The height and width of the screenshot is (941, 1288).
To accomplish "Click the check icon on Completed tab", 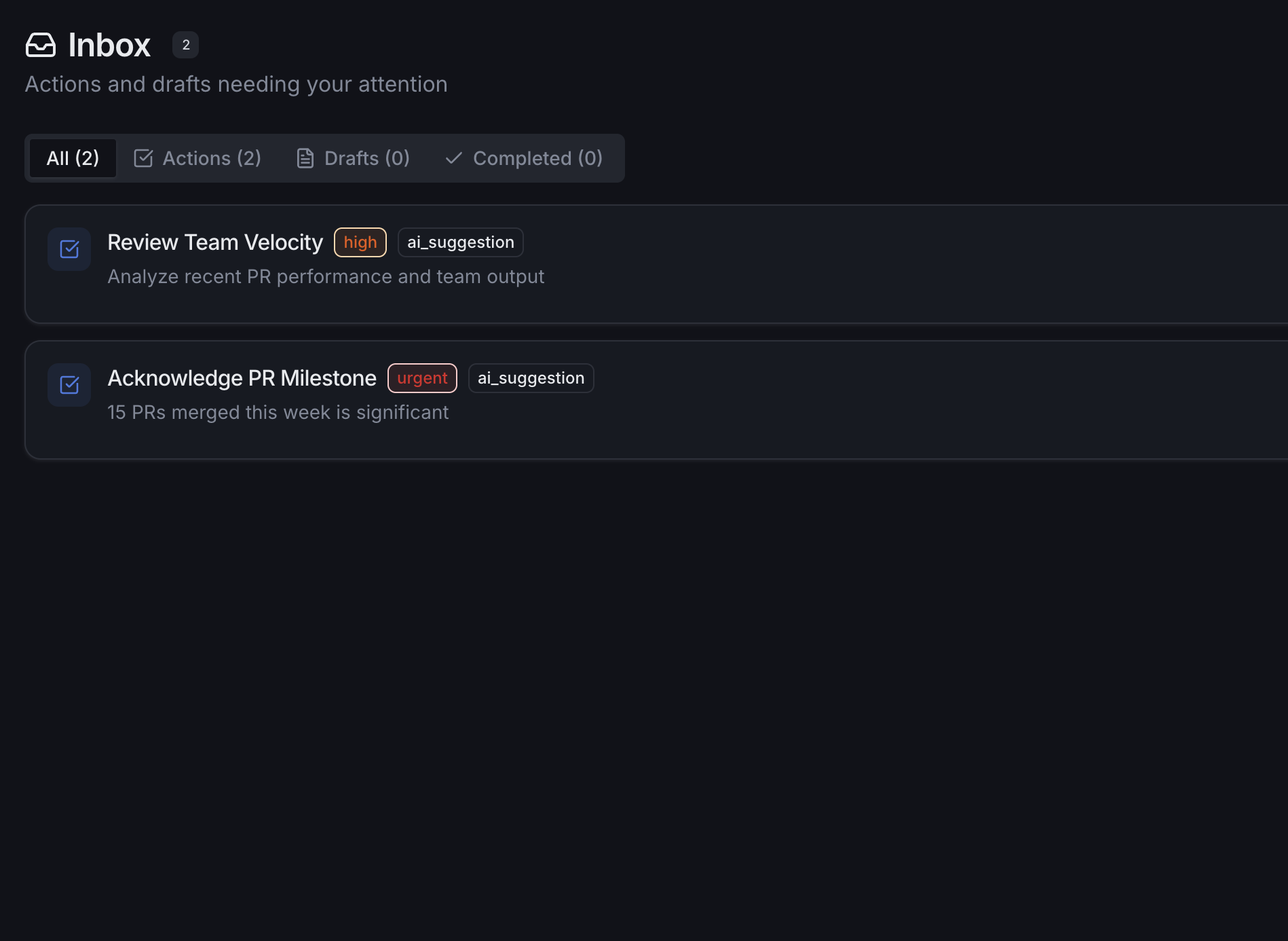I will tap(453, 158).
